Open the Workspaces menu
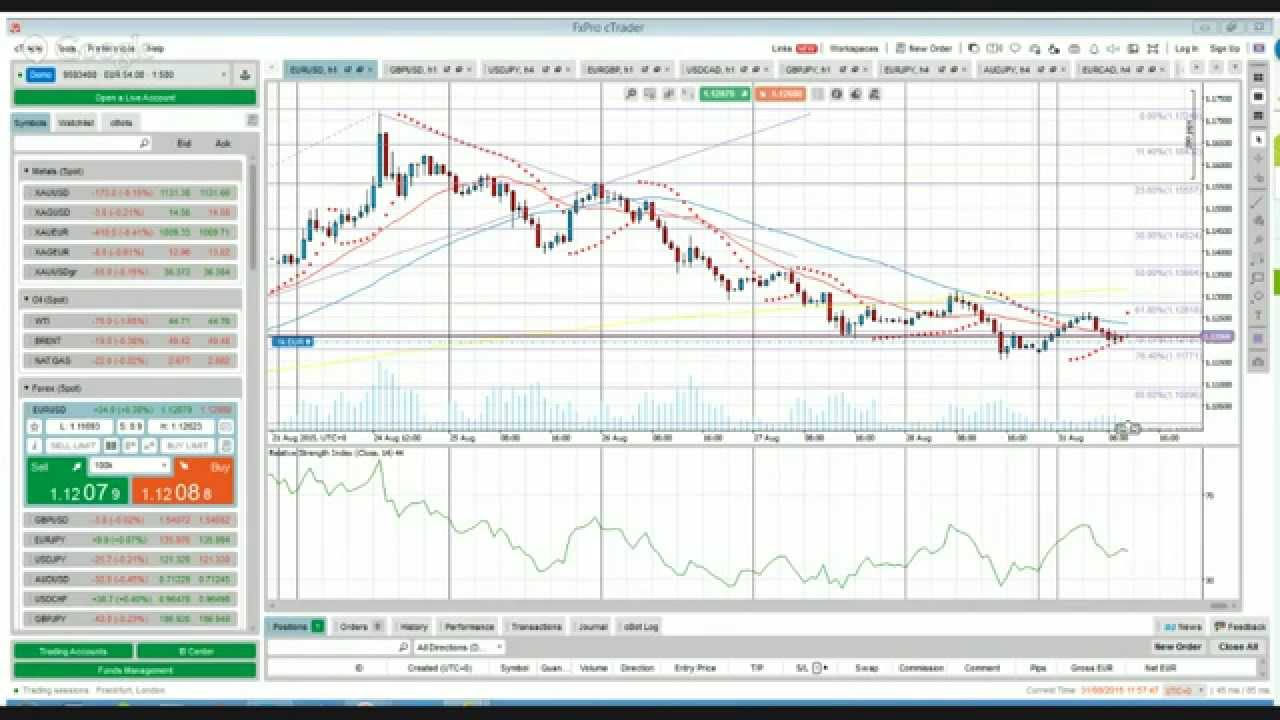Viewport: 1280px width, 720px height. tap(854, 48)
